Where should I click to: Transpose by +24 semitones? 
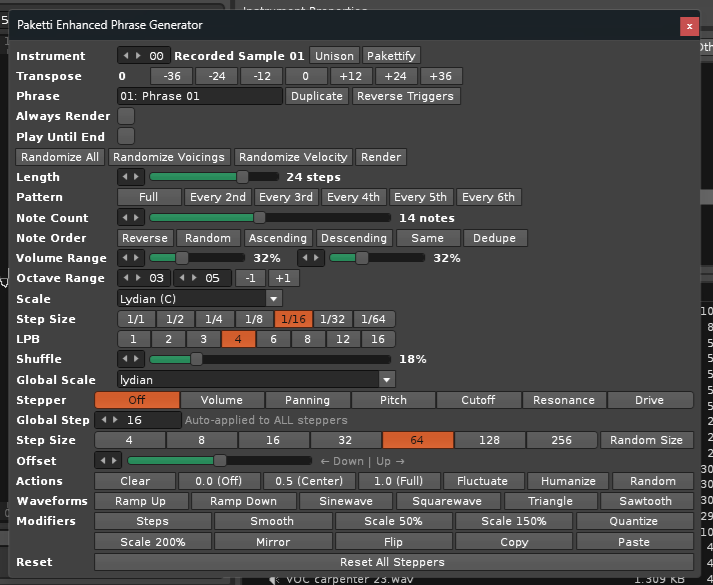[396, 76]
